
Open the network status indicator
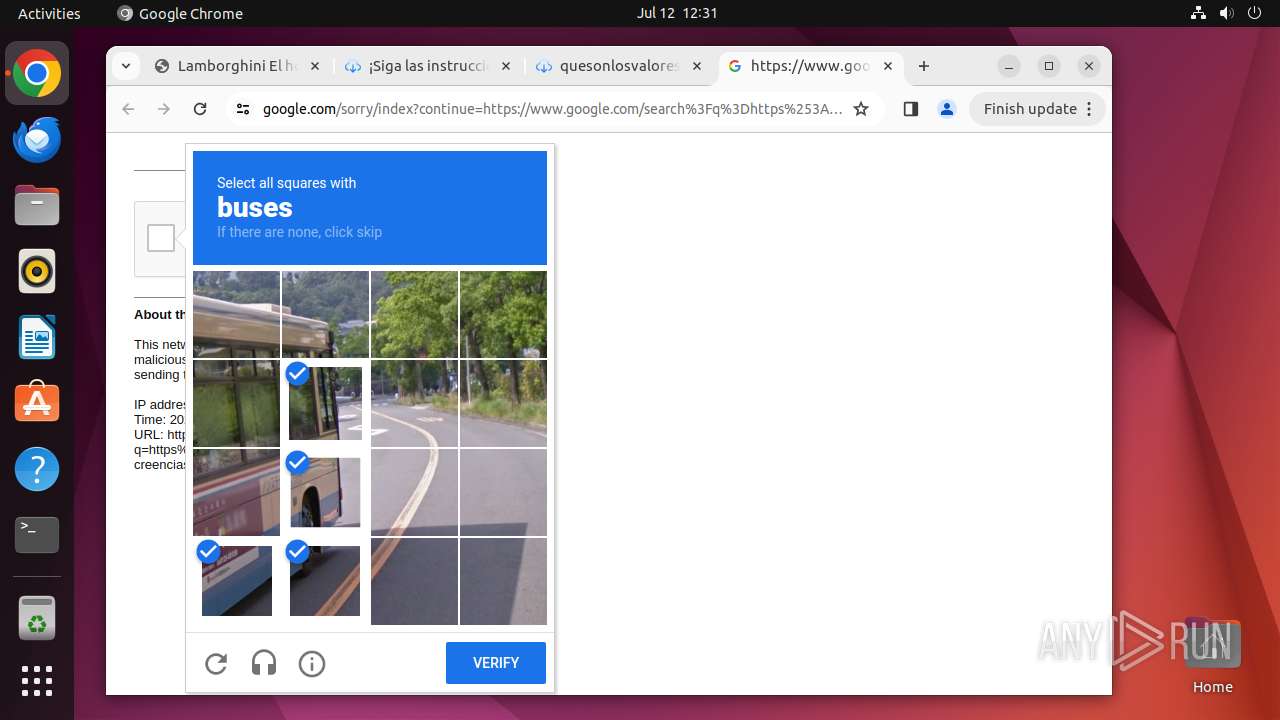click(1198, 13)
